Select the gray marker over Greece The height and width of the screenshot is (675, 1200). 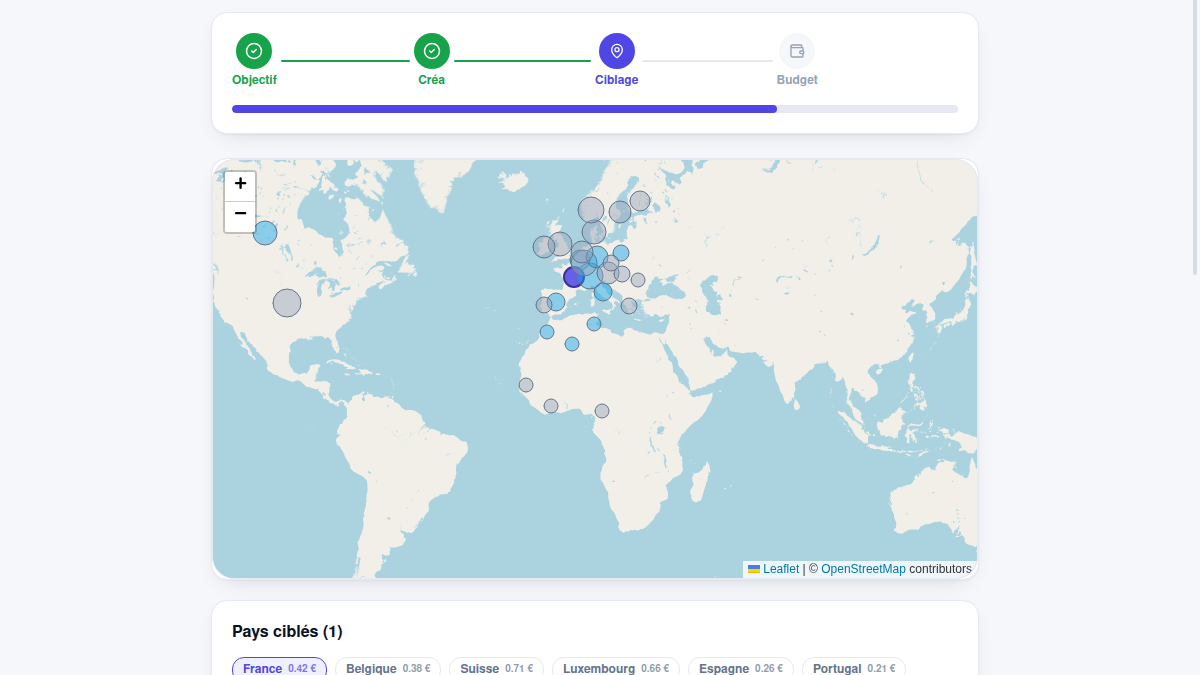coord(629,306)
